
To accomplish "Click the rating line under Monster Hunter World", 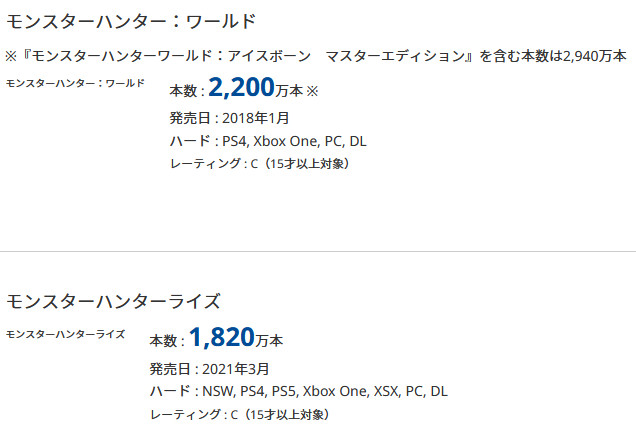I will point(259,163).
